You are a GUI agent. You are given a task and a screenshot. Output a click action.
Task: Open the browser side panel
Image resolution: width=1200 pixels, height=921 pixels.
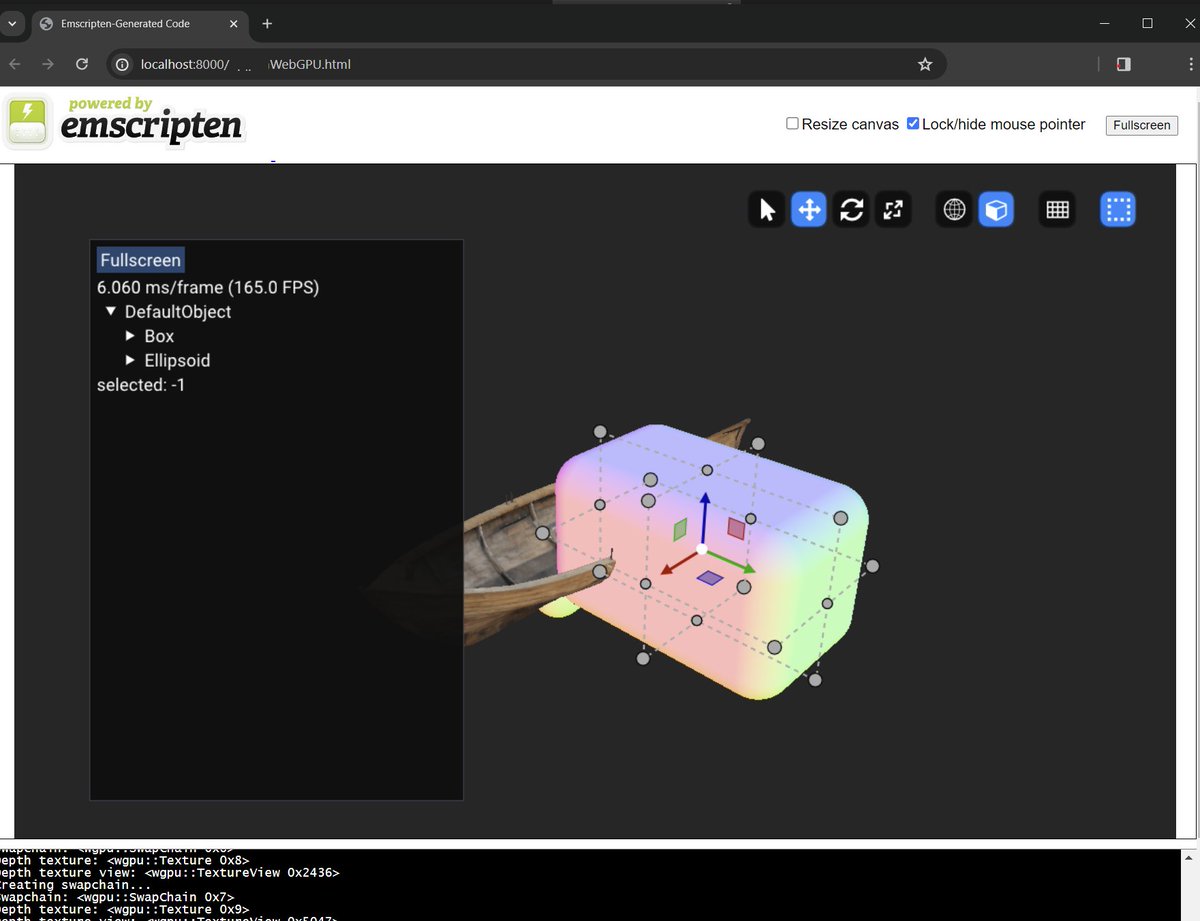pyautogui.click(x=1123, y=64)
